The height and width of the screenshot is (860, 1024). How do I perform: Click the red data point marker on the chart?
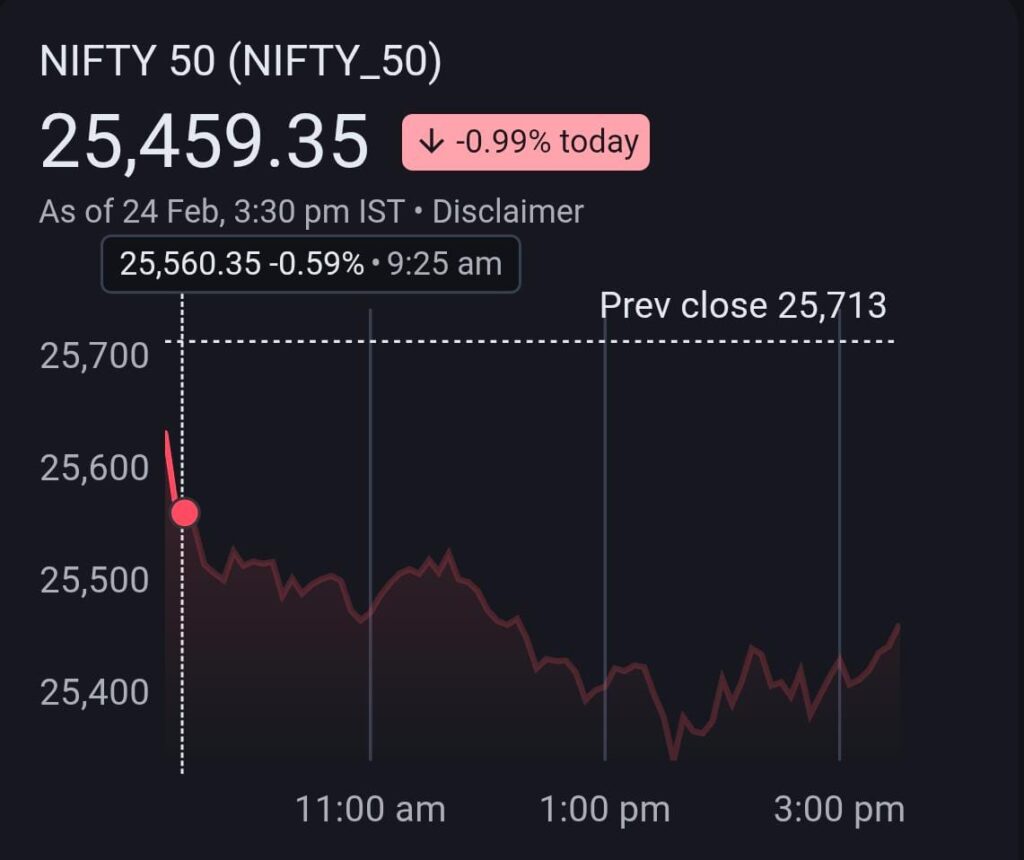(185, 513)
